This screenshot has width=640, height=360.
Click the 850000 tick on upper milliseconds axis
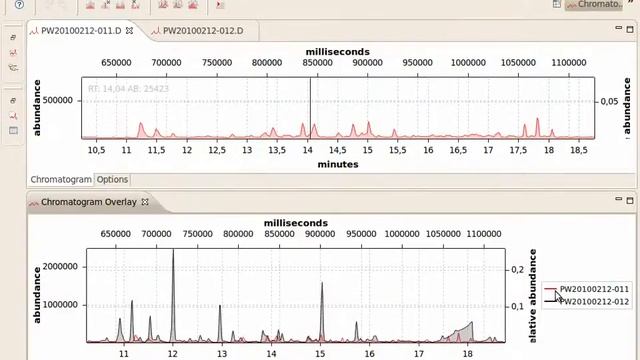click(x=317, y=63)
